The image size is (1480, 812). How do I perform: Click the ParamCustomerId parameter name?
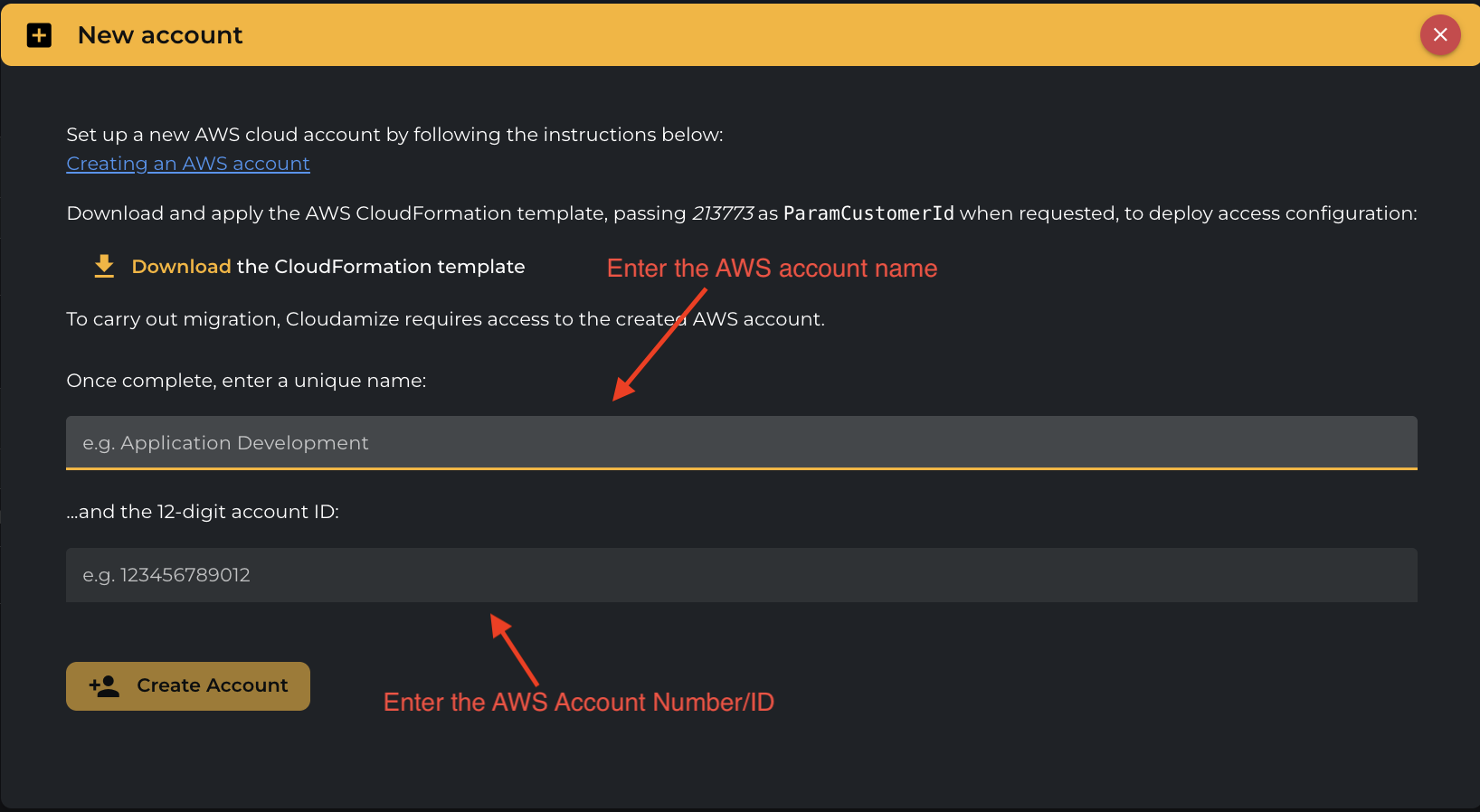coord(868,213)
